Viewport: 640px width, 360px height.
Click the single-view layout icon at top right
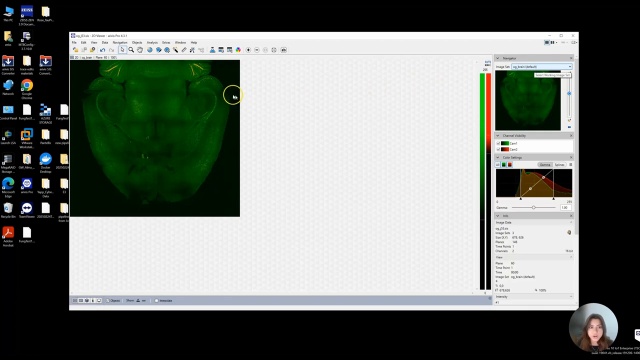tap(547, 42)
